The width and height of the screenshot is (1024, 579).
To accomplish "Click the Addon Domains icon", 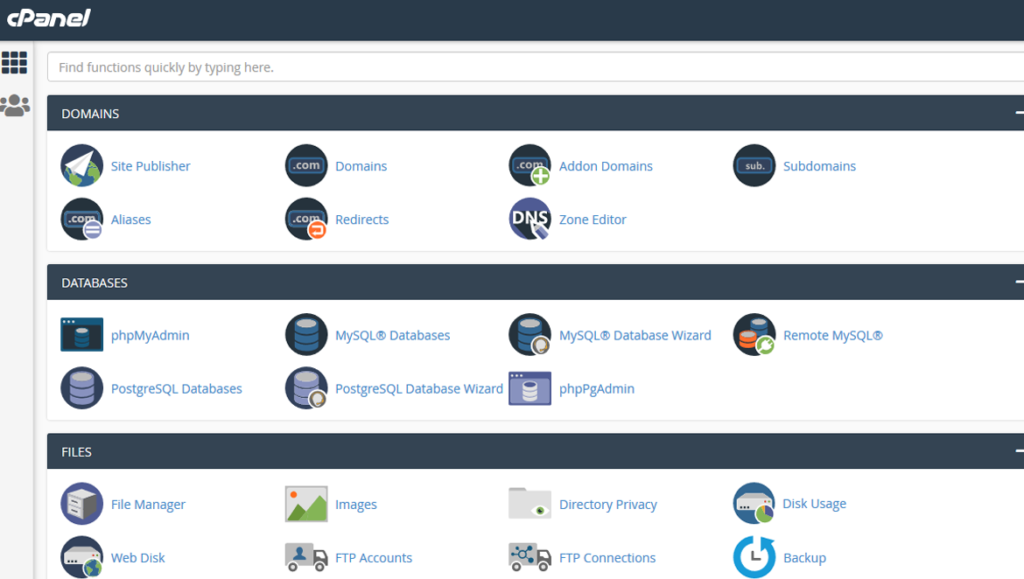I will [x=530, y=165].
